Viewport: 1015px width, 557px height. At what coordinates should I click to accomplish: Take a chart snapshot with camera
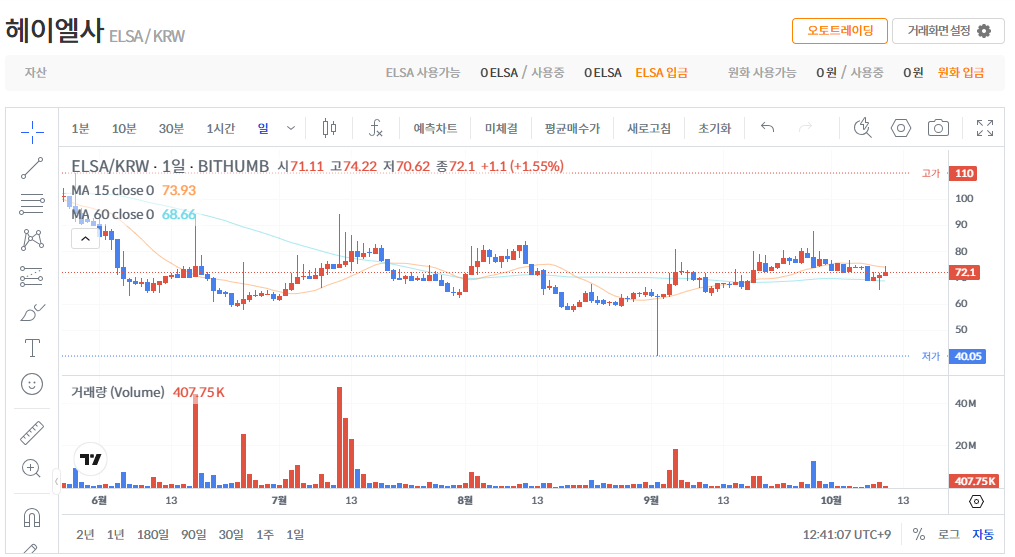938,128
